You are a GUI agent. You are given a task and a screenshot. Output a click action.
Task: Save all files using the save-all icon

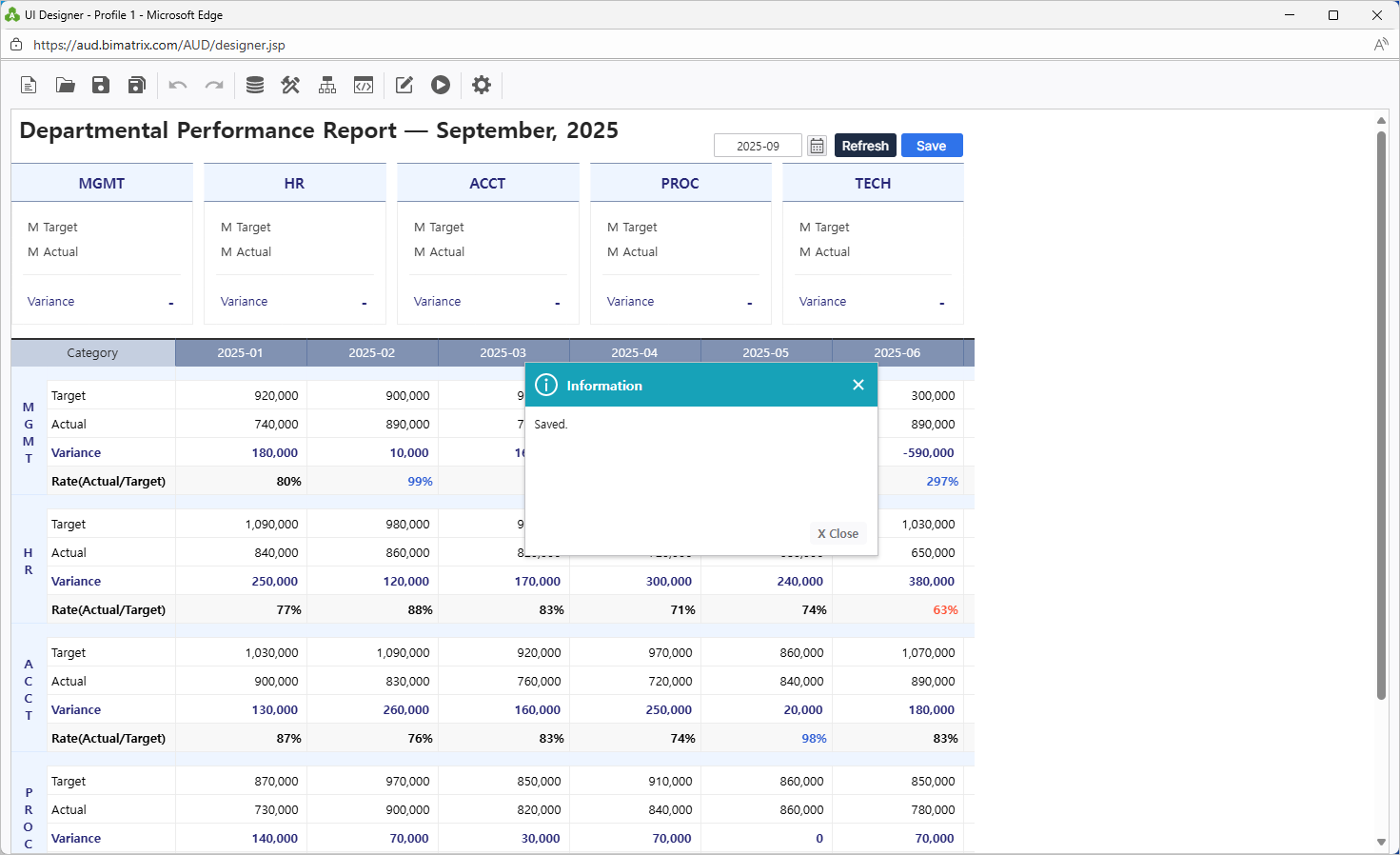tap(136, 85)
